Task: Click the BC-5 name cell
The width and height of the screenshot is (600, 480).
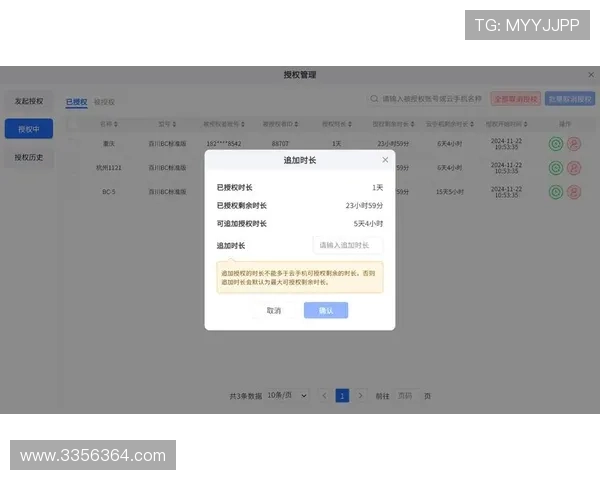Action: (x=109, y=192)
